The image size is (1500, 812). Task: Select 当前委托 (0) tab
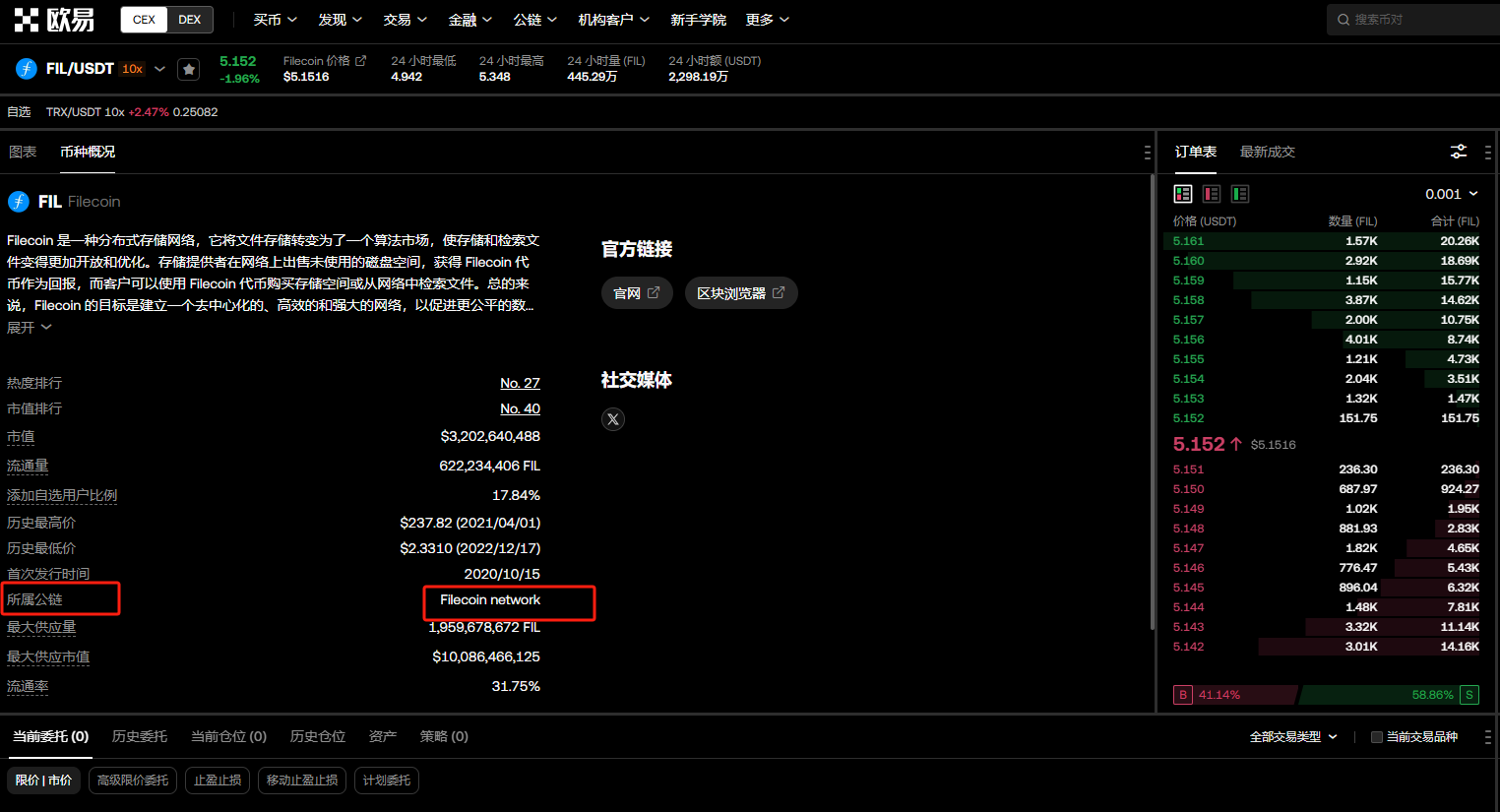(x=50, y=736)
